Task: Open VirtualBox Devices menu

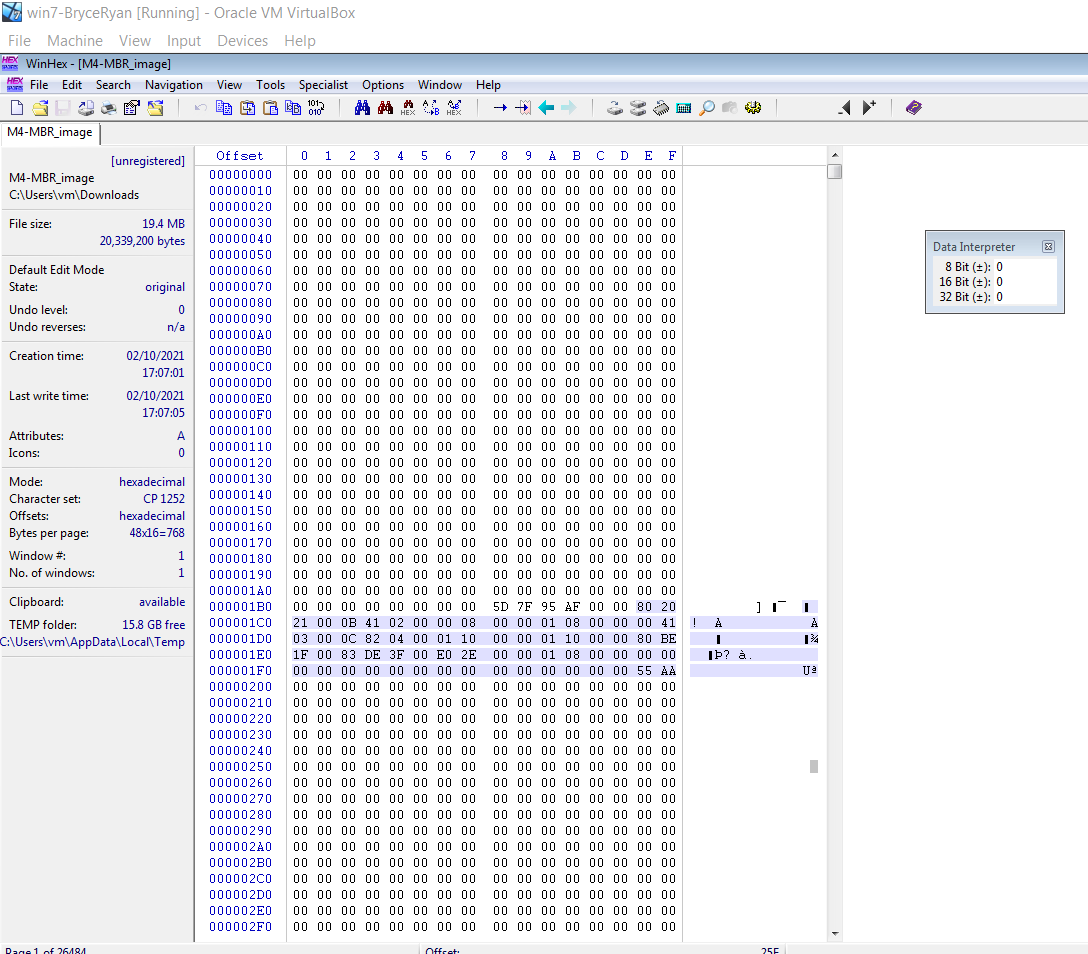Action: (x=242, y=41)
